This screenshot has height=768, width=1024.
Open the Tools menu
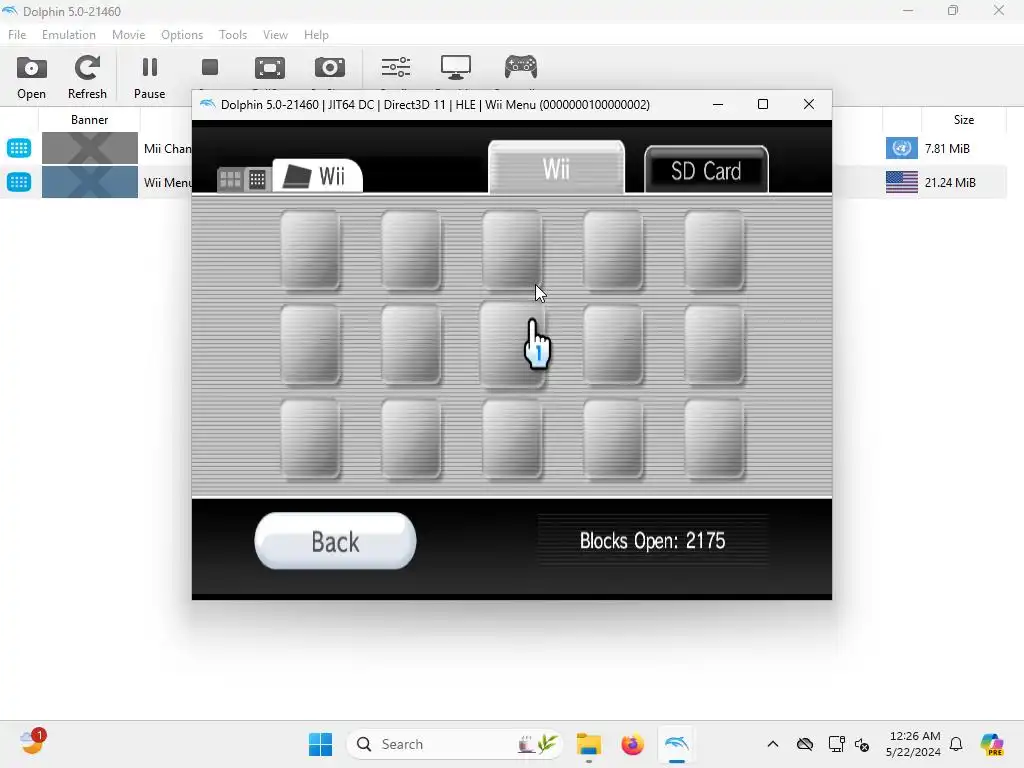[233, 35]
